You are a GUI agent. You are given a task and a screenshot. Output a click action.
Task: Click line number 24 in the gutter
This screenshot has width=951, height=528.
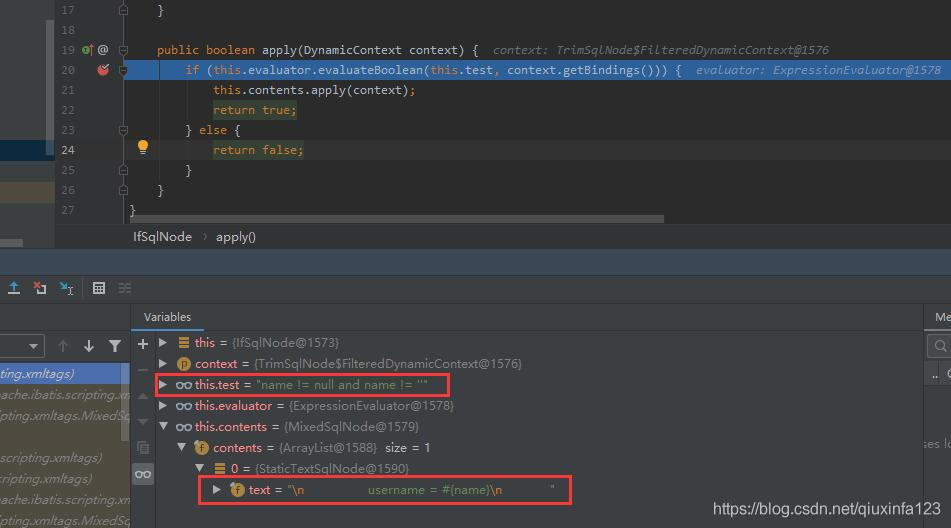(68, 150)
